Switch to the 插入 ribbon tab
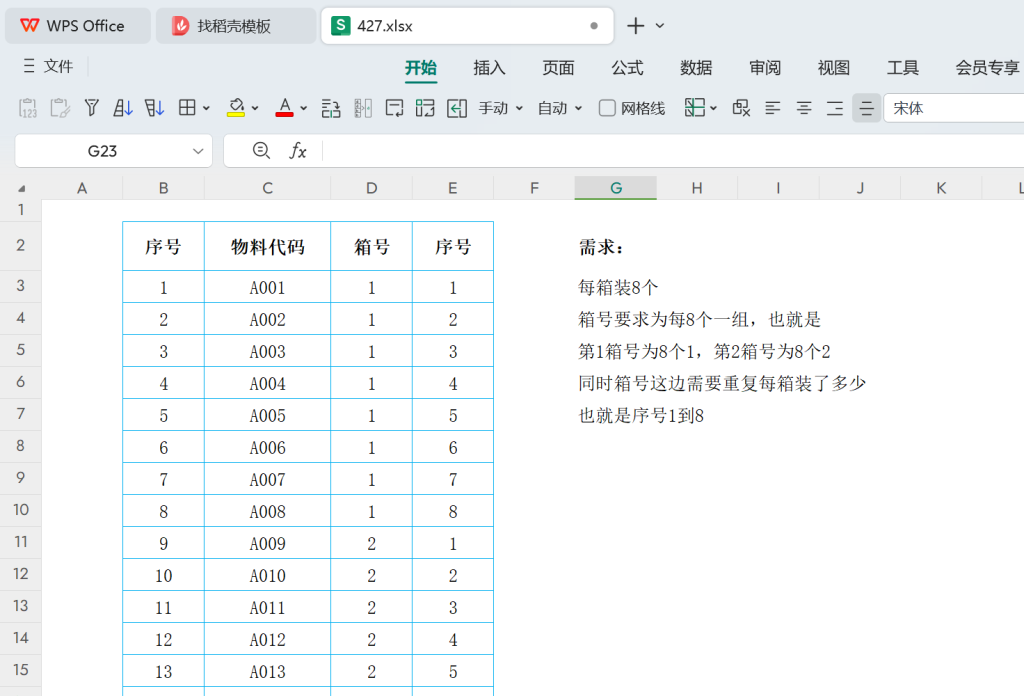The image size is (1024, 696). (489, 68)
